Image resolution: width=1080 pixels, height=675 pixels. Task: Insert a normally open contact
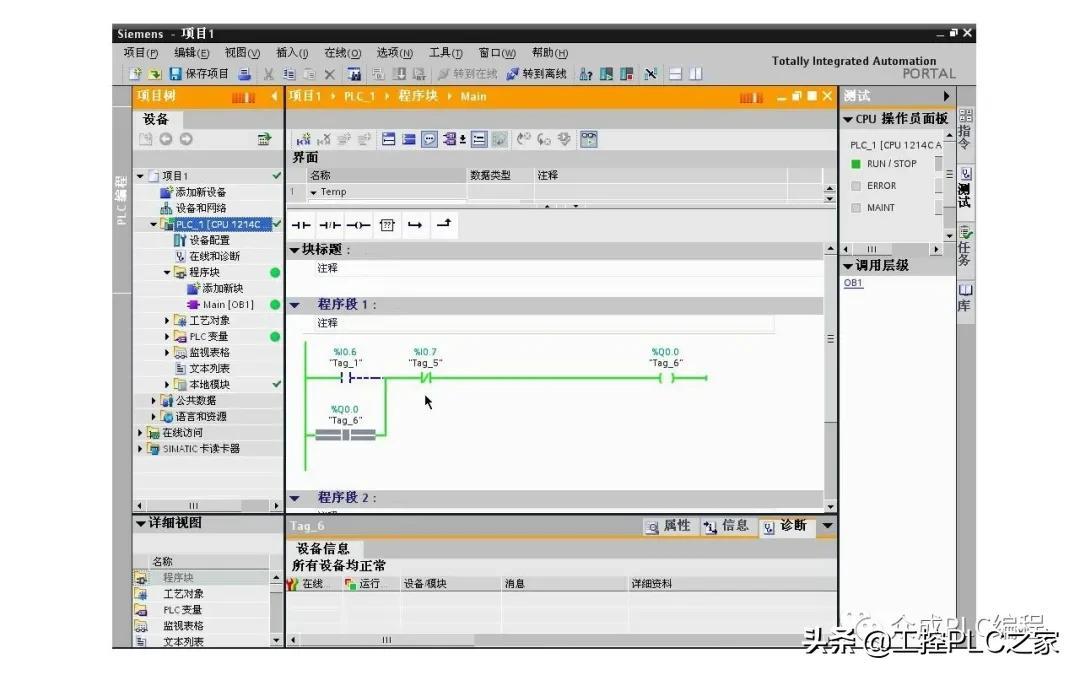(301, 225)
